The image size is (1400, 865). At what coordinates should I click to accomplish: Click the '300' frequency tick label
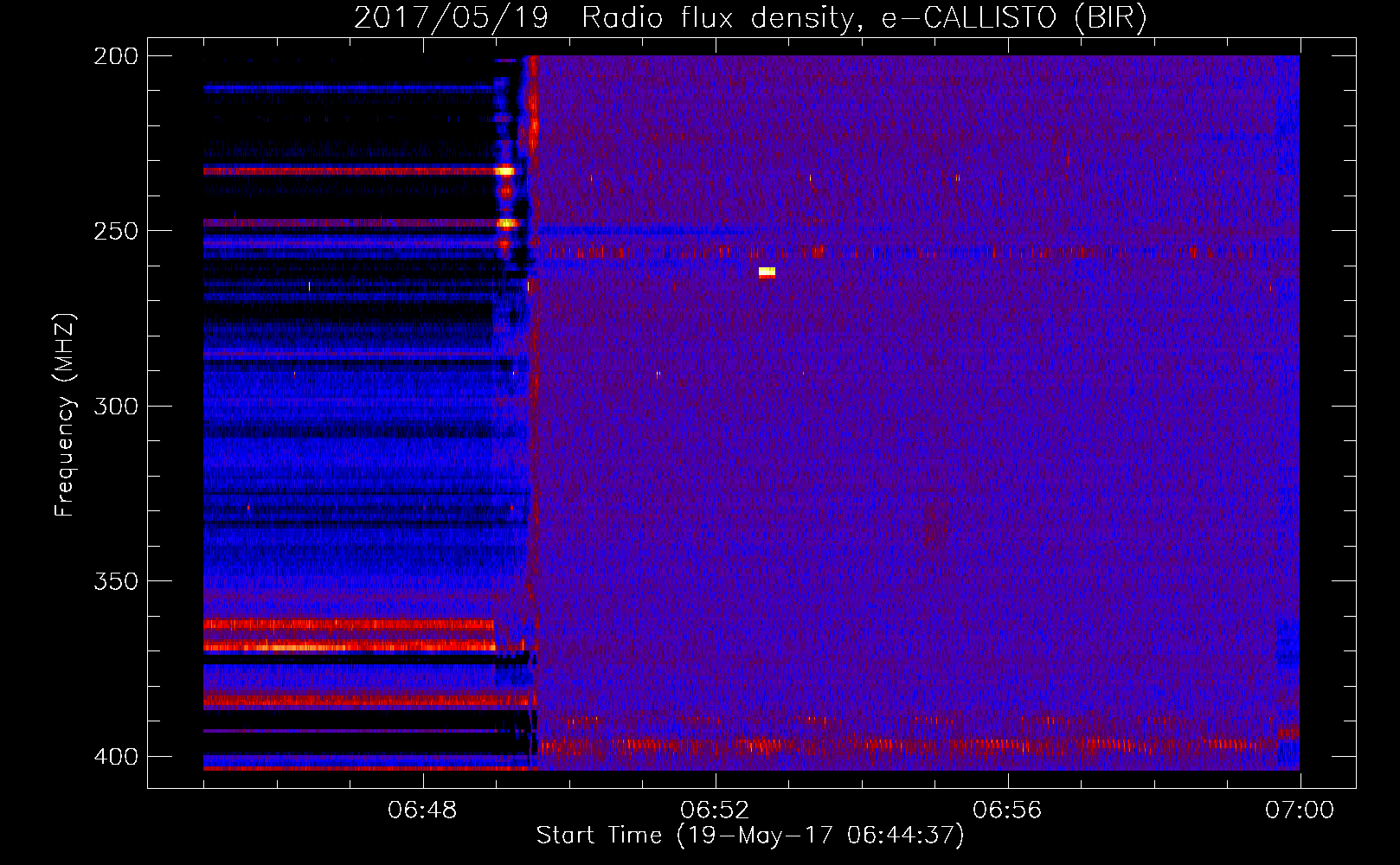point(116,407)
